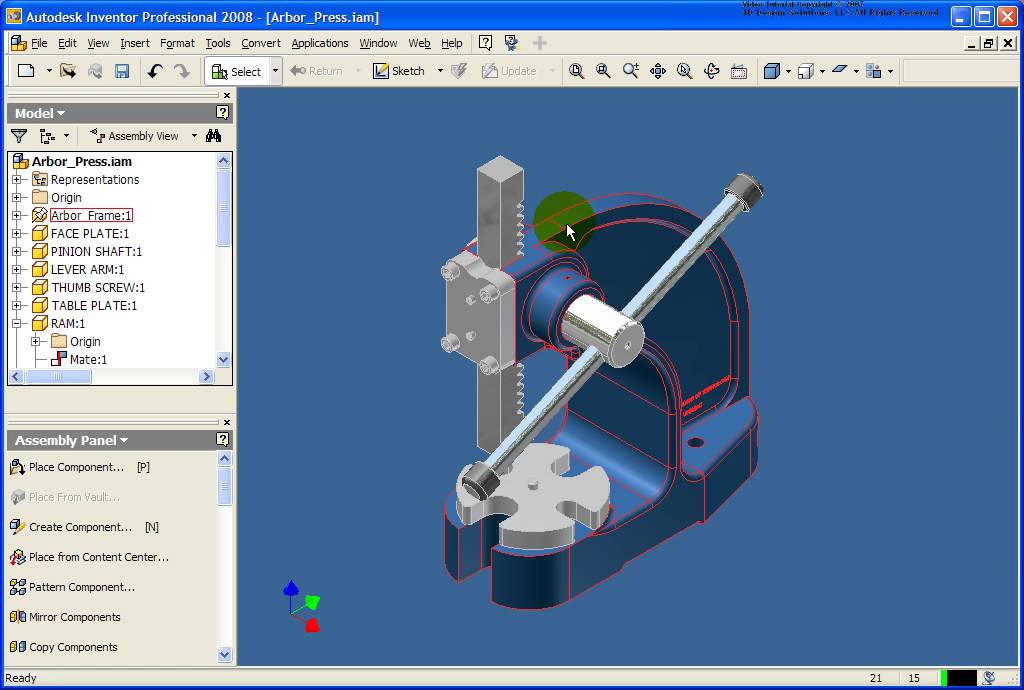
Task: Click the Open file toolbar icon
Action: click(67, 71)
